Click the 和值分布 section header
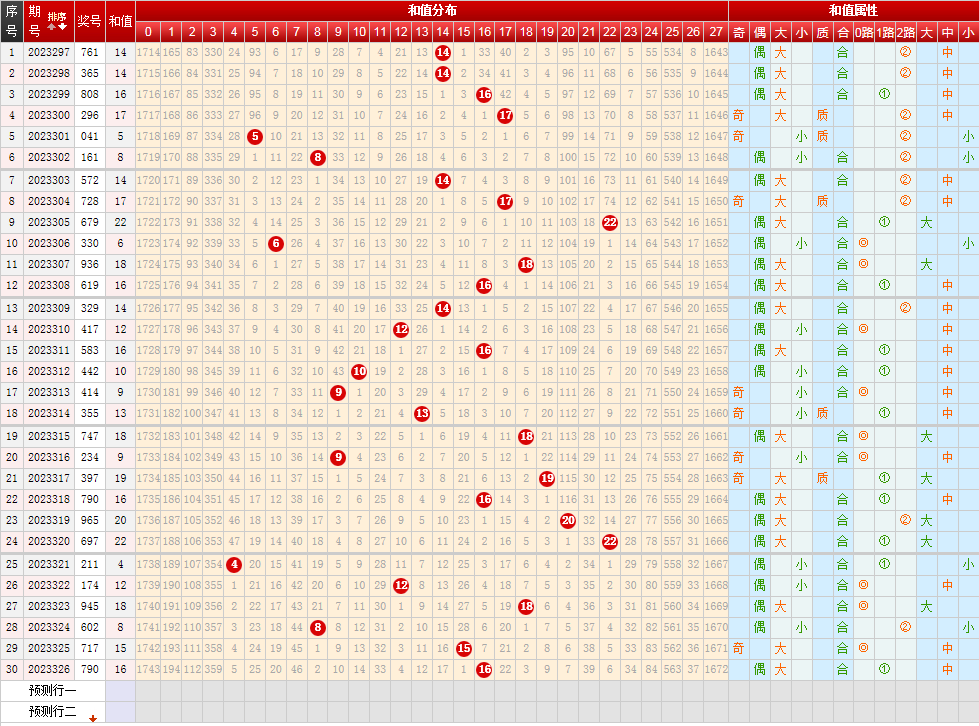This screenshot has width=979, height=726. pyautogui.click(x=432, y=10)
